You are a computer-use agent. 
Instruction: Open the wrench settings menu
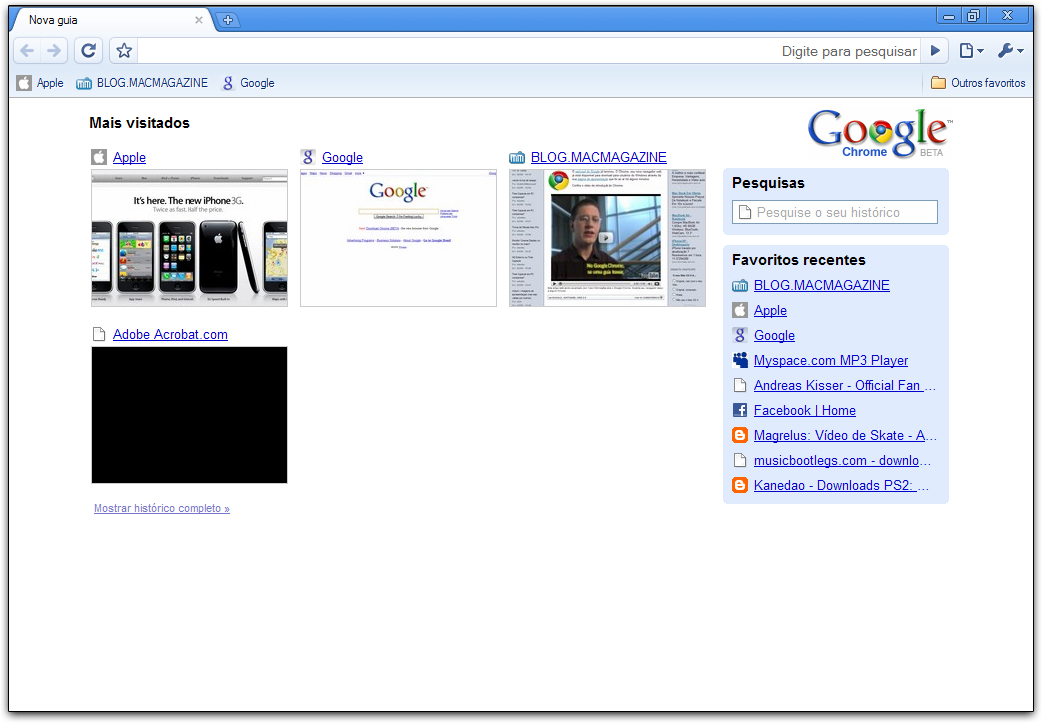1011,51
